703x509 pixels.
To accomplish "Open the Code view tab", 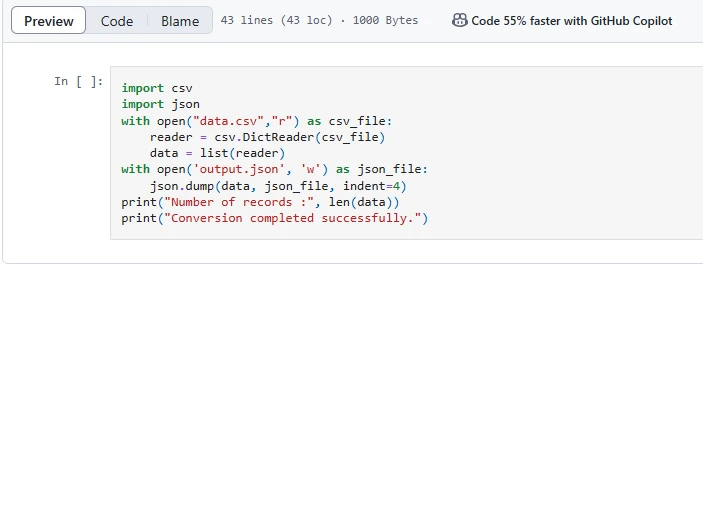I will (117, 21).
